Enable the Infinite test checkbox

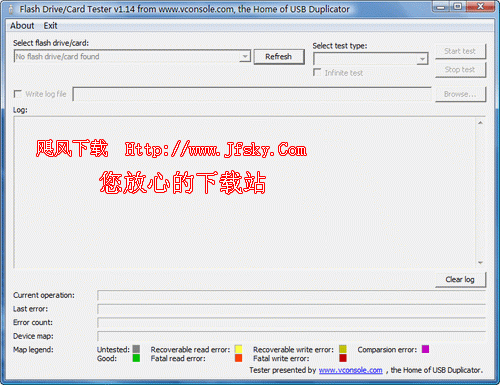[x=317, y=72]
